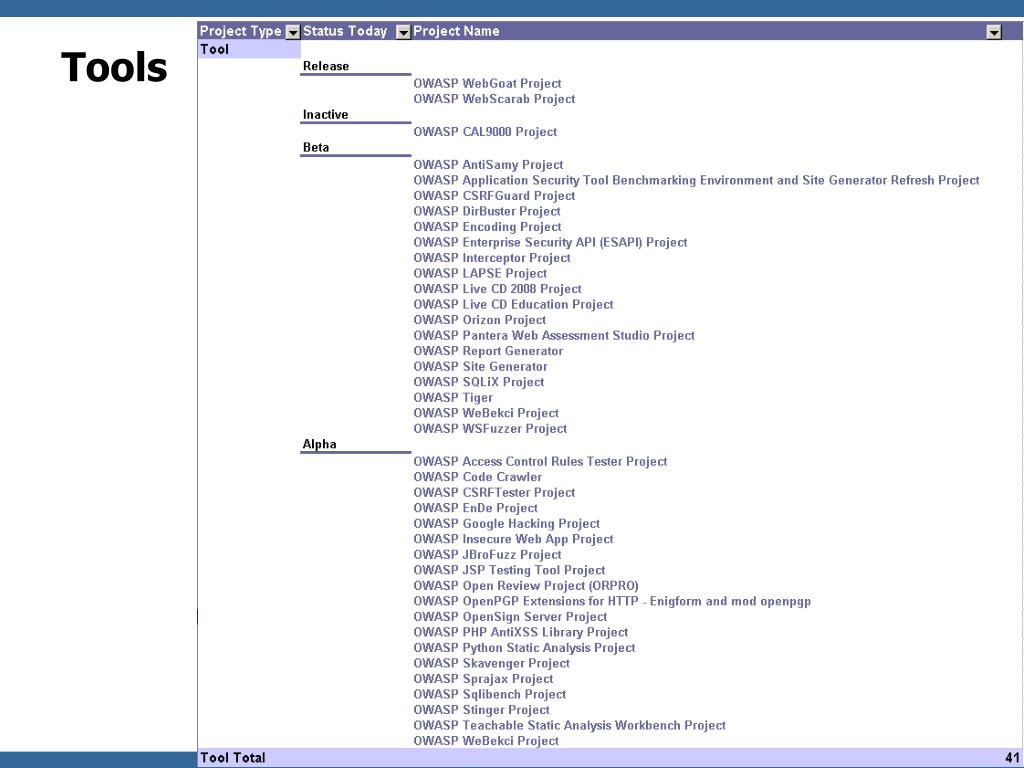Image resolution: width=1024 pixels, height=768 pixels.
Task: Select OWASP Live CD Education Project
Action: click(513, 304)
